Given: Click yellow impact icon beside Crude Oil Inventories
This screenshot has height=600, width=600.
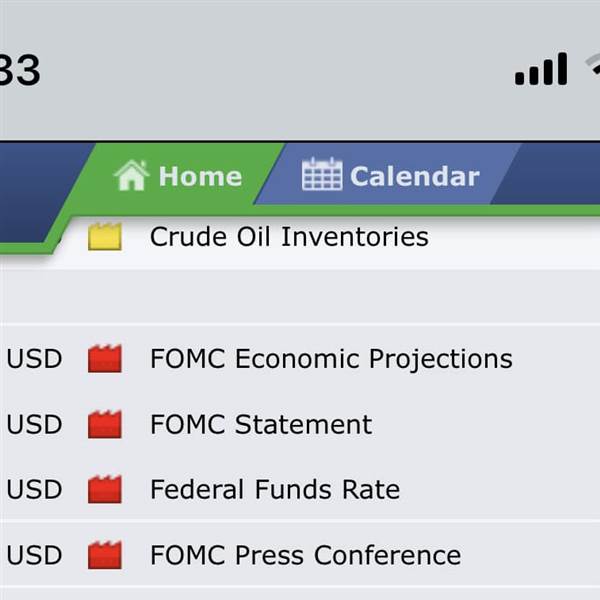Looking at the screenshot, I should tap(105, 236).
